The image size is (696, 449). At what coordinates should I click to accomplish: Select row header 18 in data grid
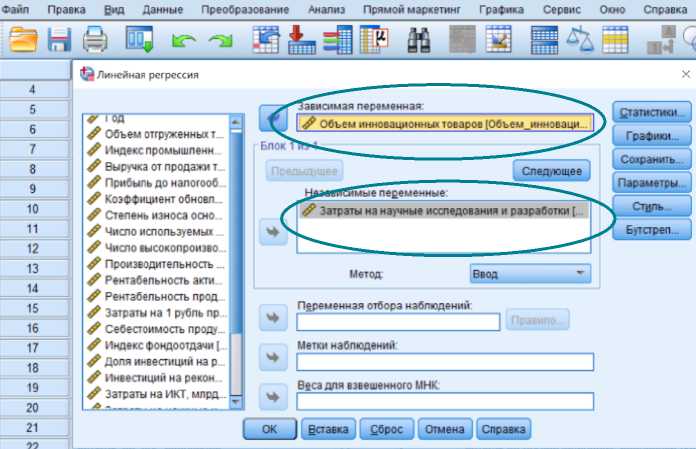33,368
